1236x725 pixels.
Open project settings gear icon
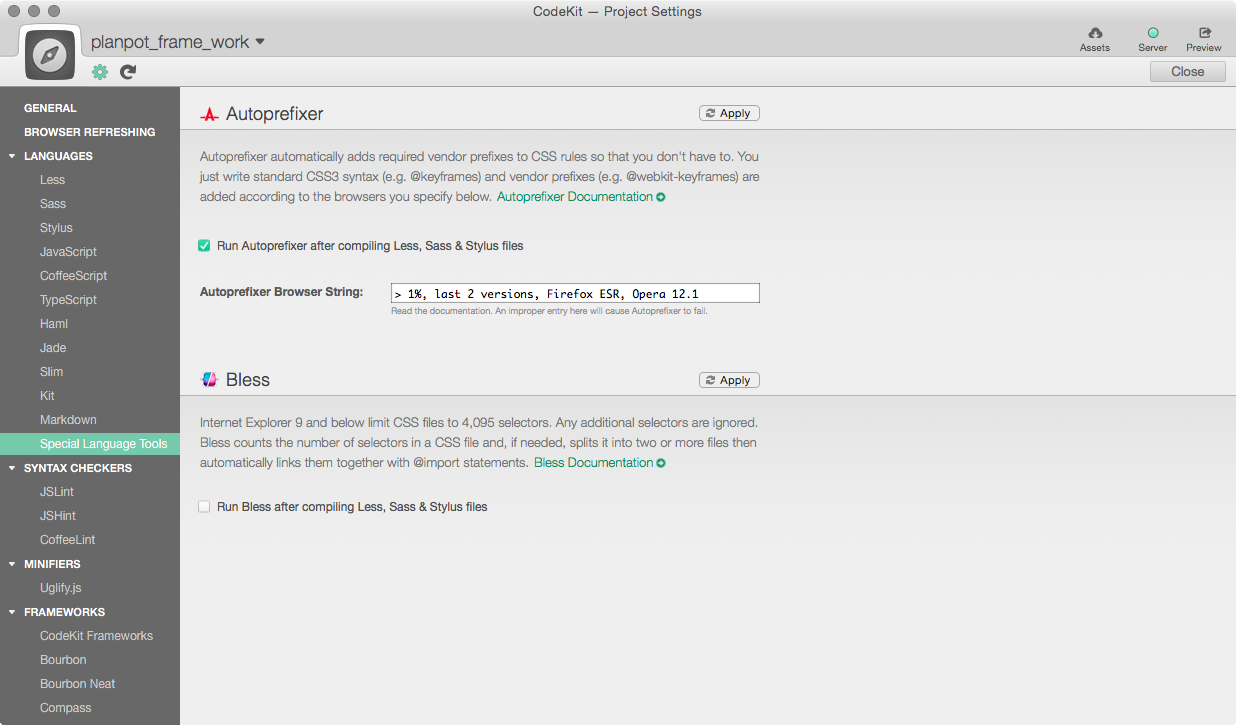[x=100, y=72]
